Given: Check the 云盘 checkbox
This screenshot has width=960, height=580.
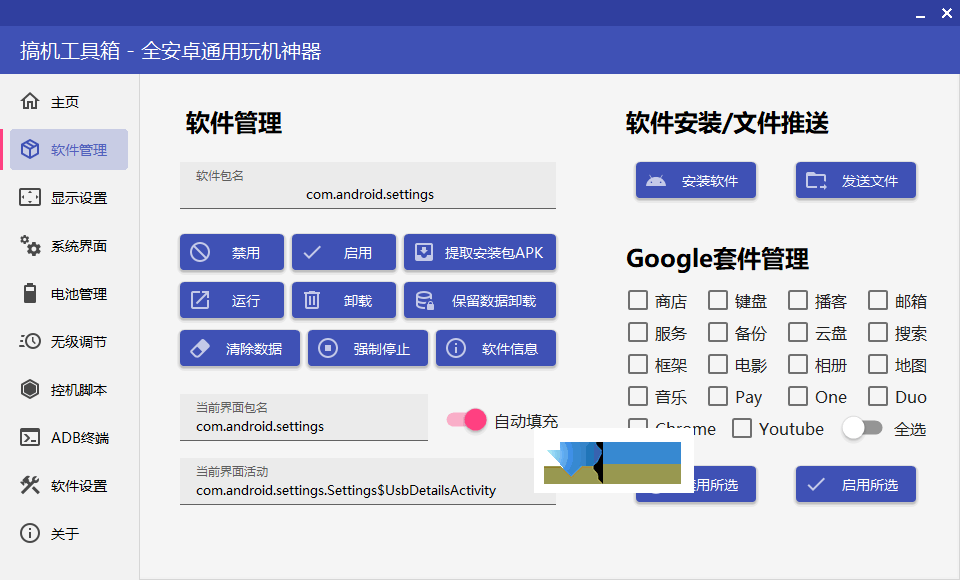Looking at the screenshot, I should coord(798,332).
